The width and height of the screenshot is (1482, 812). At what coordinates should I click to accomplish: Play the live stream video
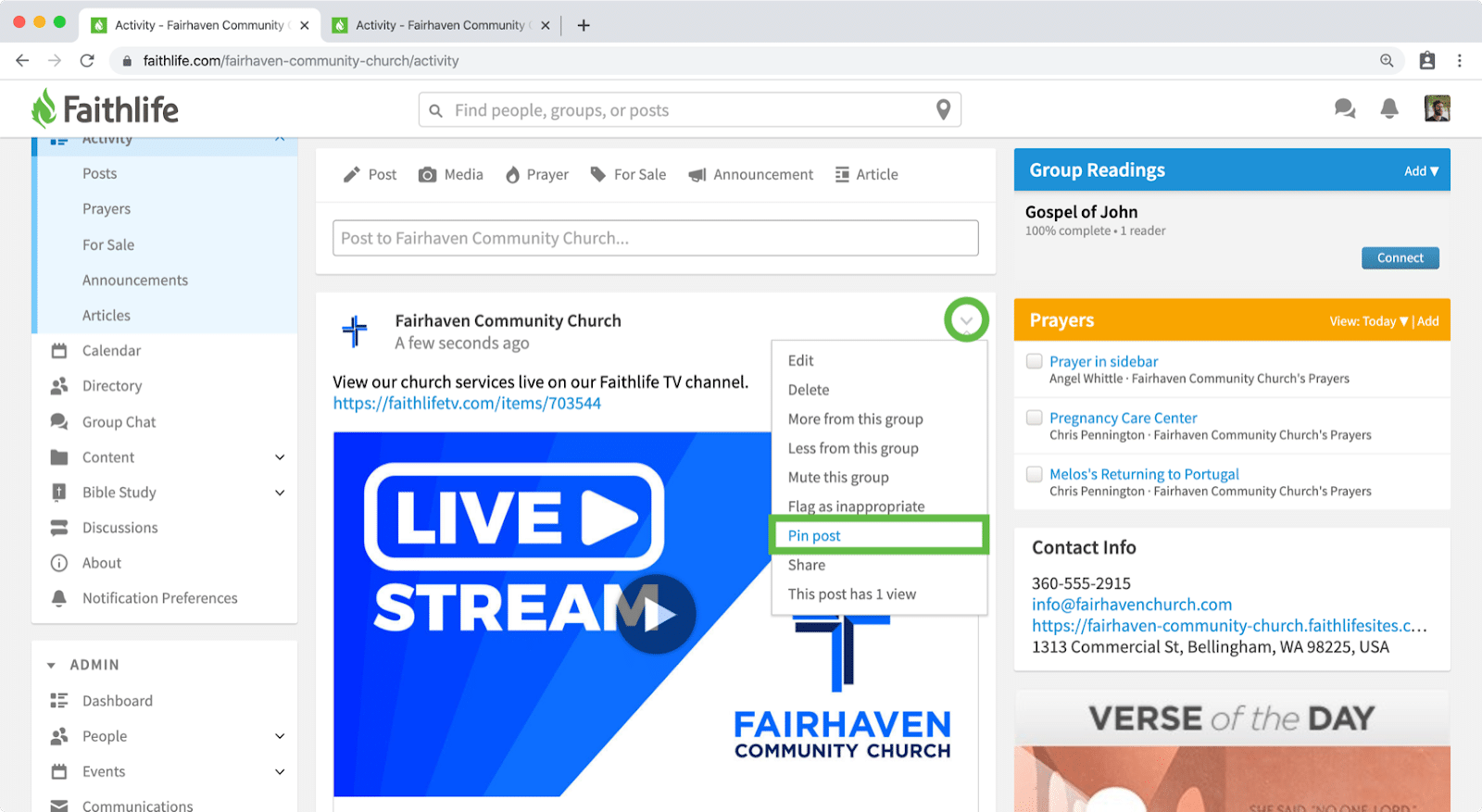pyautogui.click(x=656, y=614)
